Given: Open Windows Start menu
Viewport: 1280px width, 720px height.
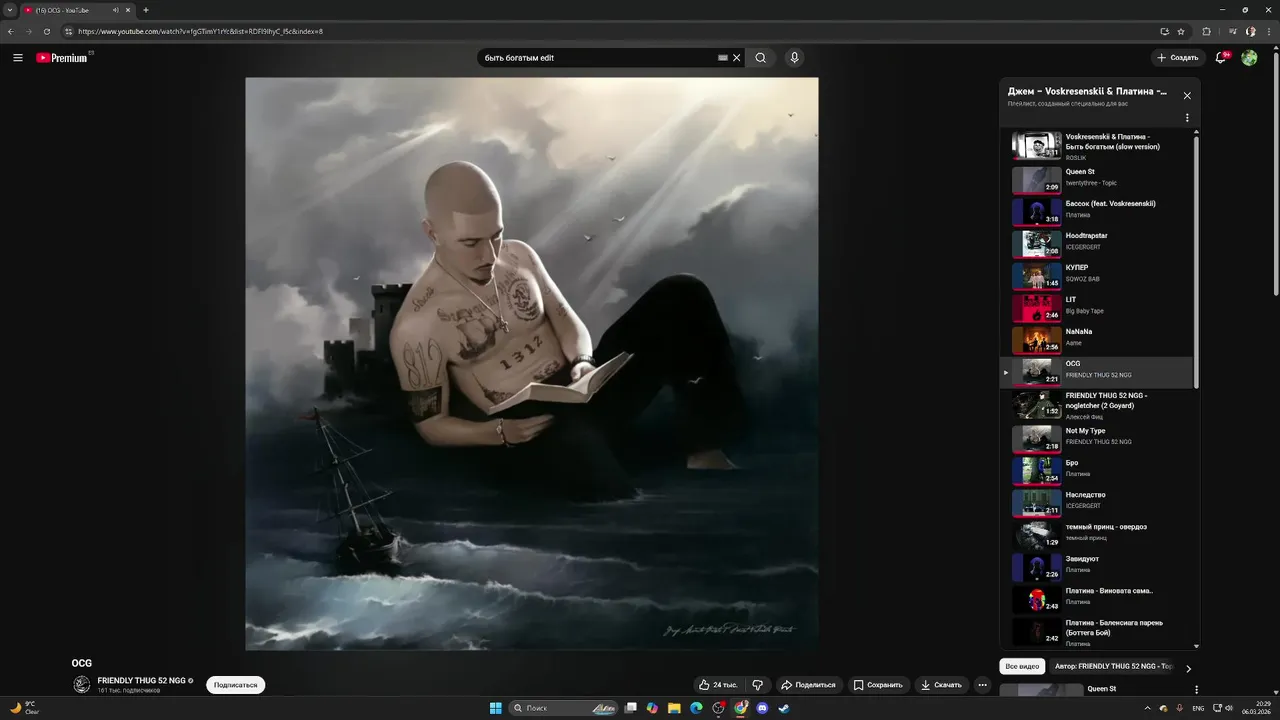Looking at the screenshot, I should (496, 708).
